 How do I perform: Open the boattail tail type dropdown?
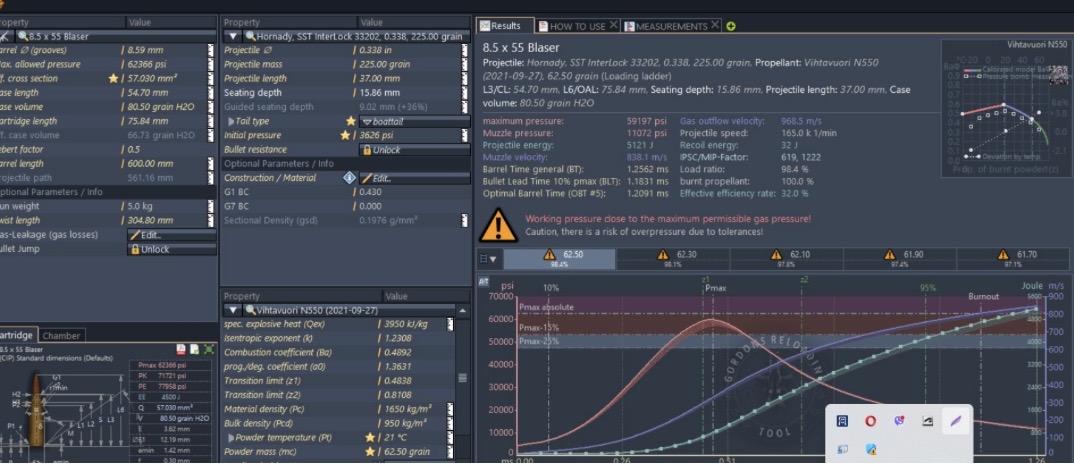(414, 121)
